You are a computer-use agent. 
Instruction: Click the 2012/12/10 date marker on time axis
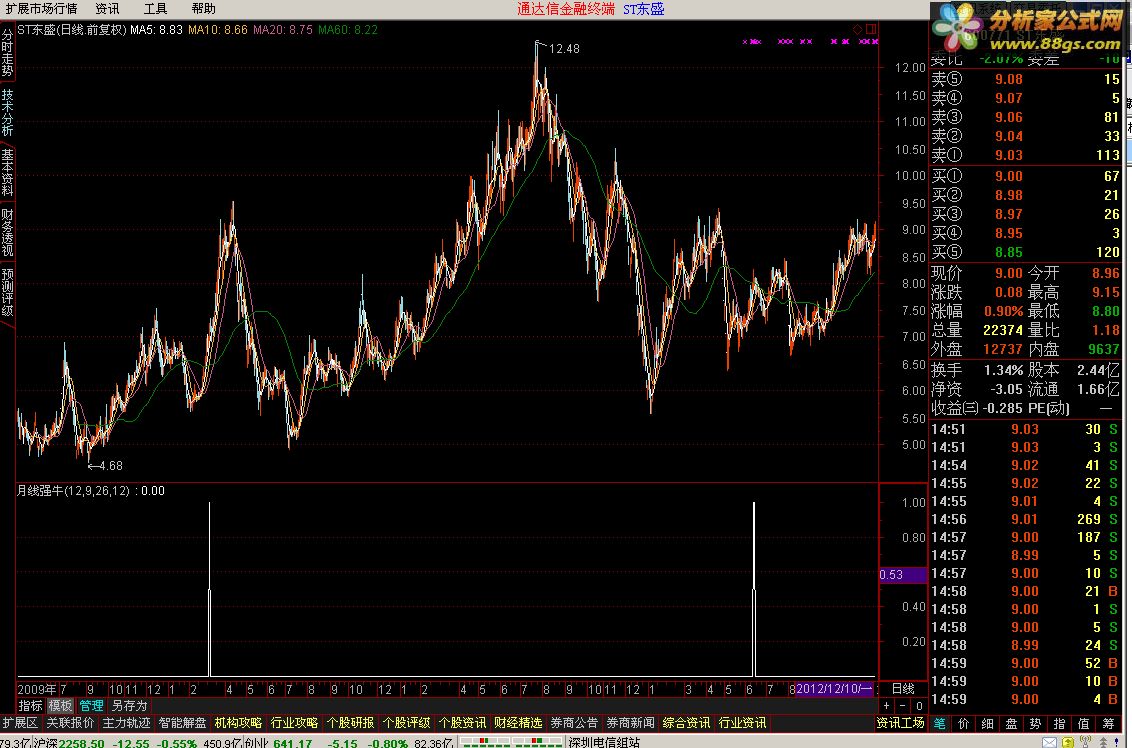(835, 689)
